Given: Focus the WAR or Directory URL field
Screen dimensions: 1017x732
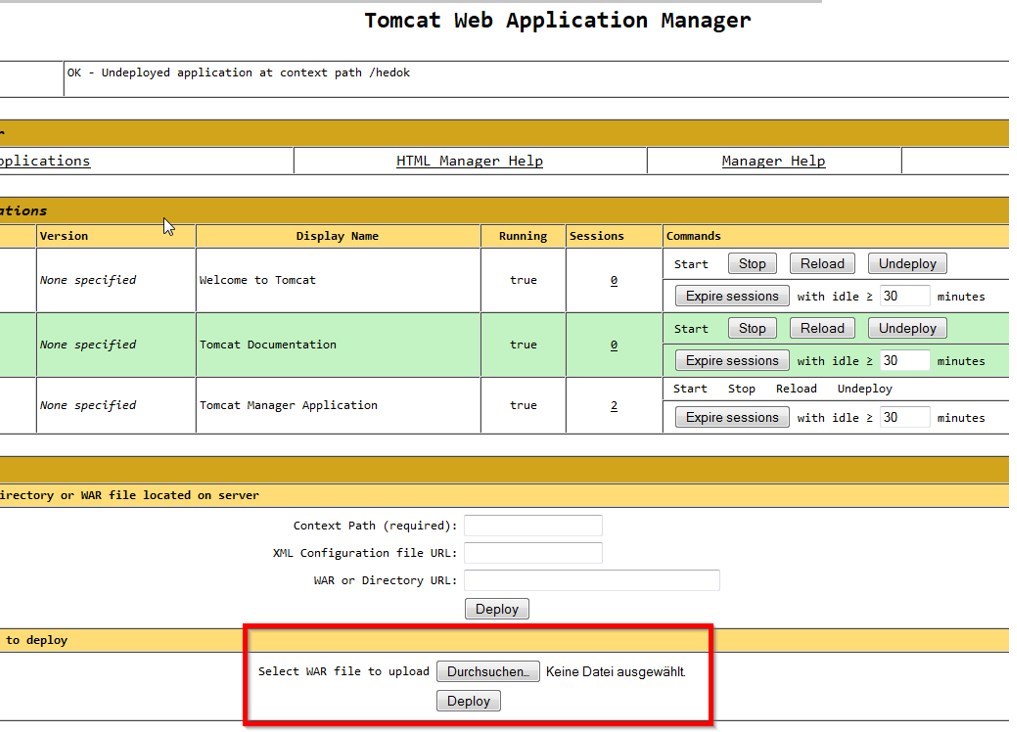Looking at the screenshot, I should (x=592, y=580).
